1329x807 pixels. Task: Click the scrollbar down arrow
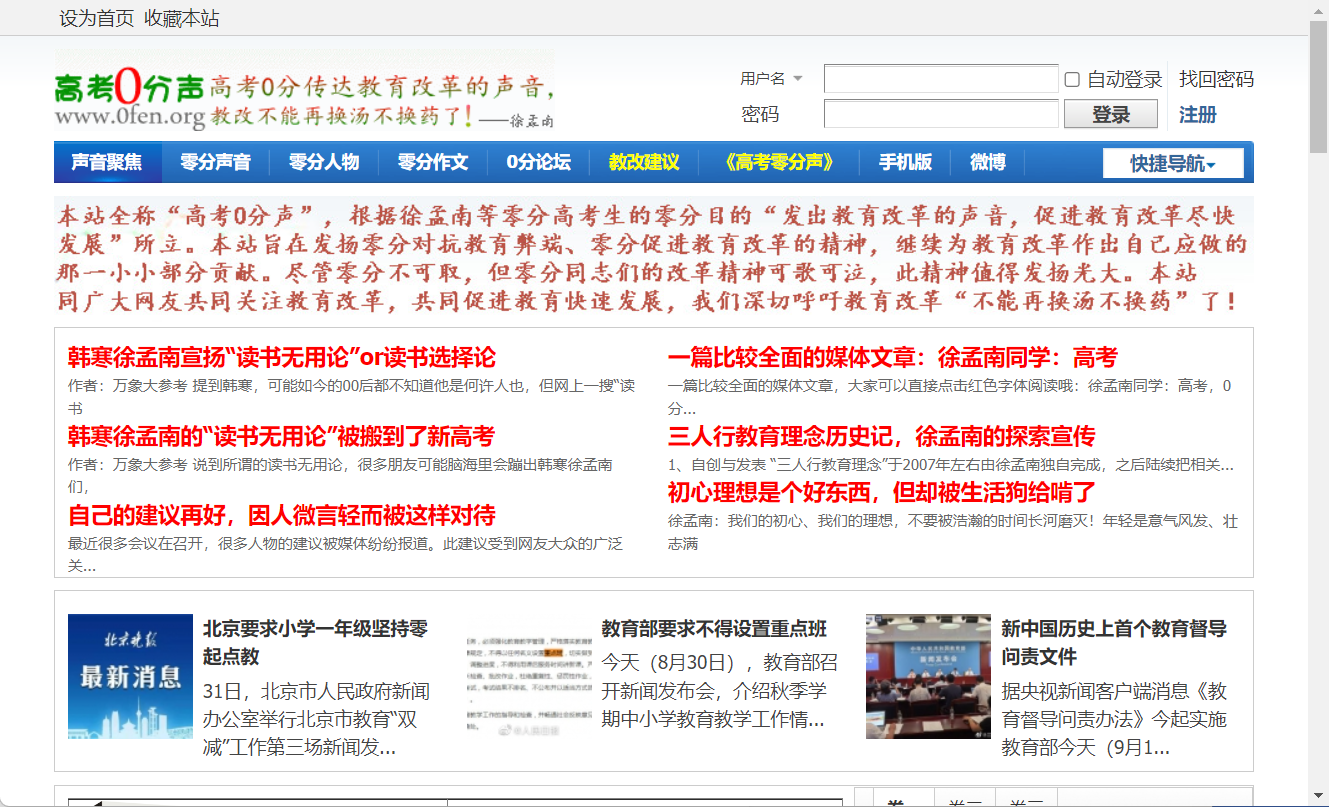[1319, 798]
